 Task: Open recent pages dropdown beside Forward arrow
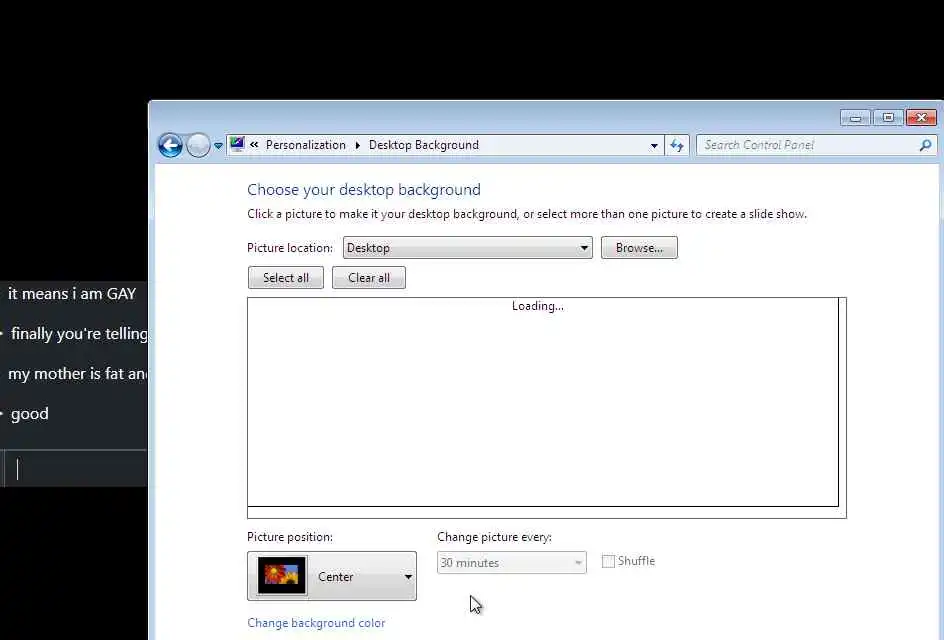218,146
